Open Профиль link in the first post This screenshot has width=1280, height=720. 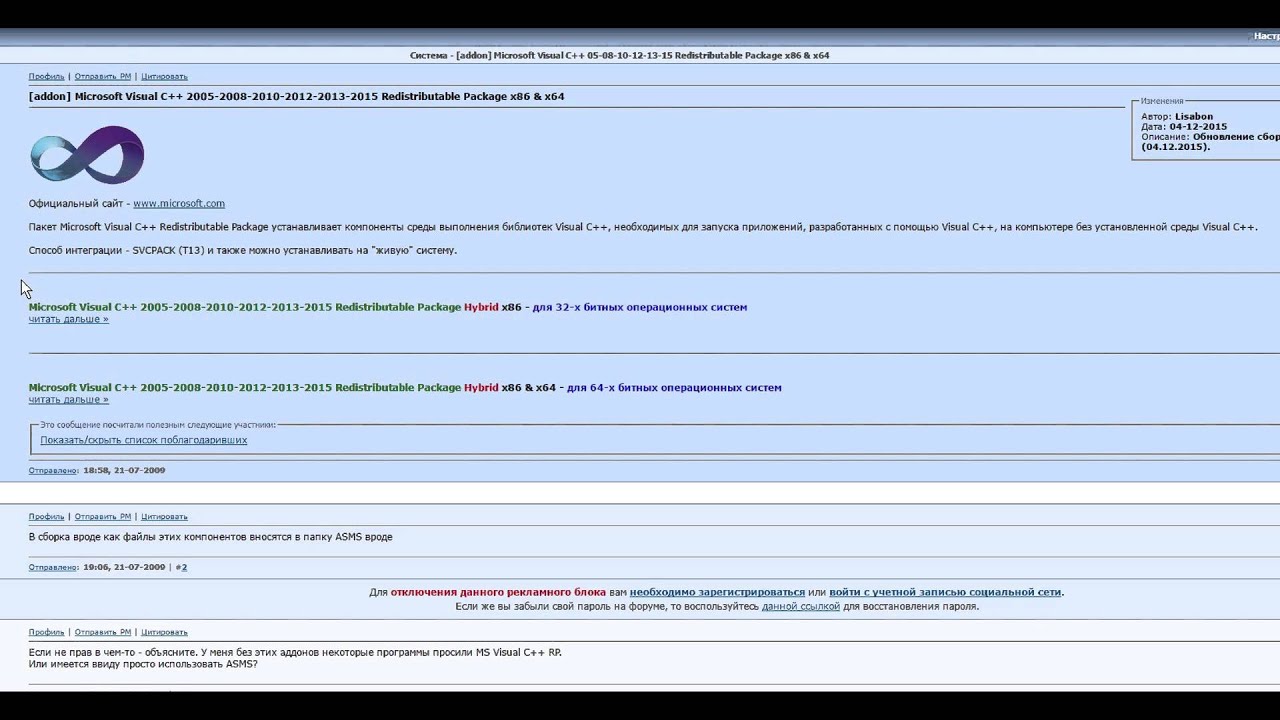pos(46,76)
